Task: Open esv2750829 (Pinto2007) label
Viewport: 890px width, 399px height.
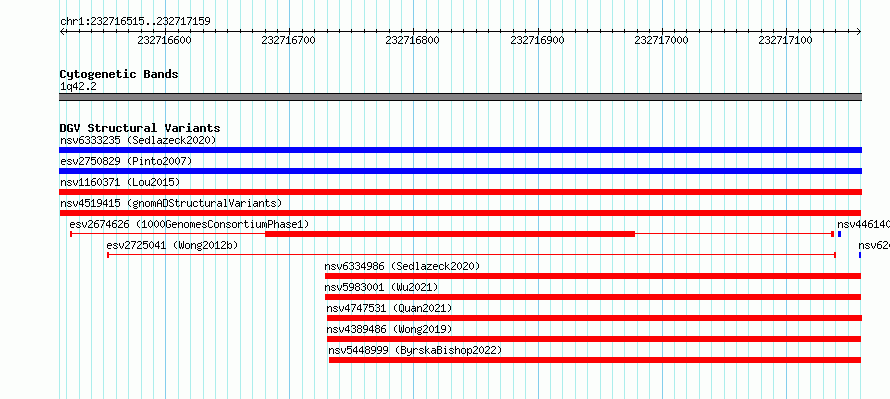Action: (126, 162)
